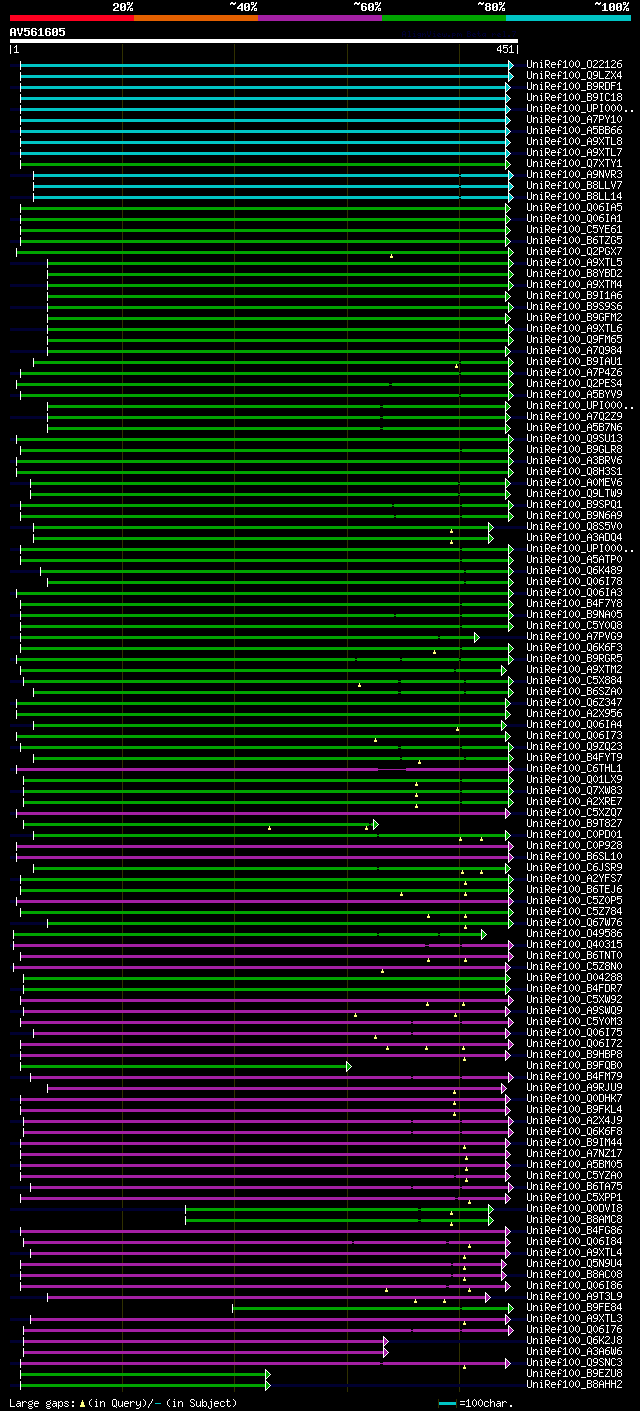Viewport: 640px width, 1411px height.
Task: Select the UniRef100_Q9SU13 label
Action: point(574,438)
